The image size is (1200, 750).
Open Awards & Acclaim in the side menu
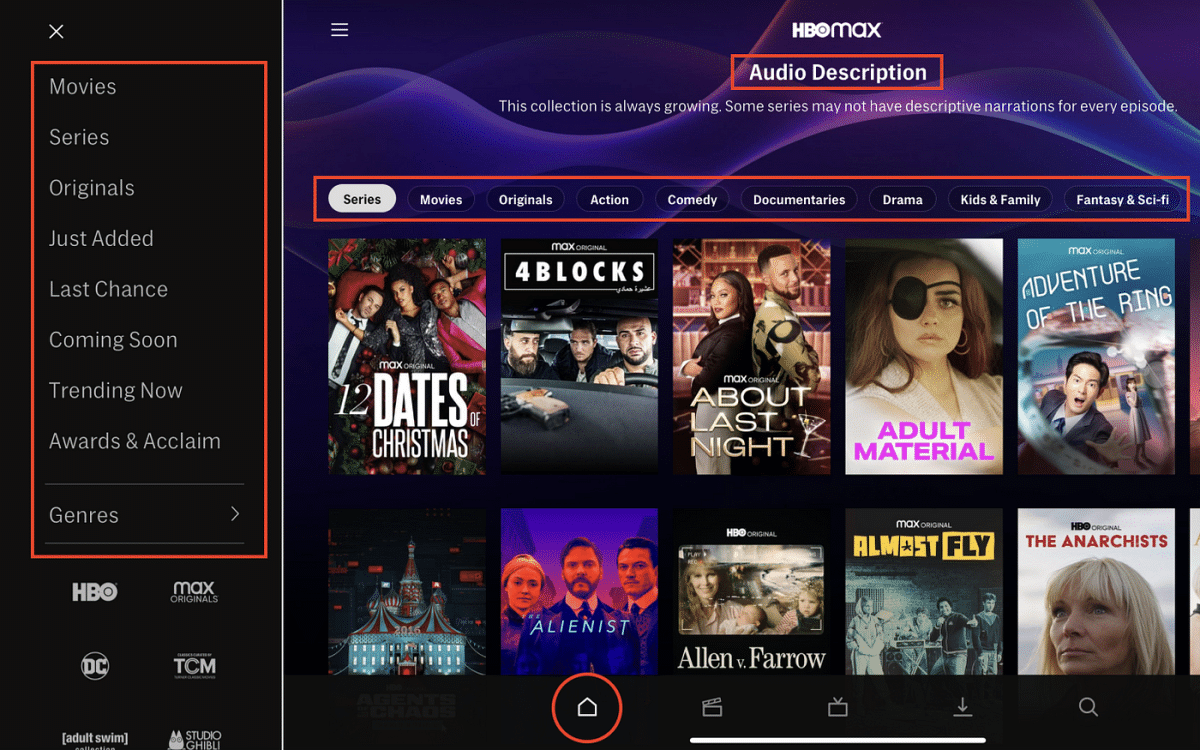pos(135,442)
